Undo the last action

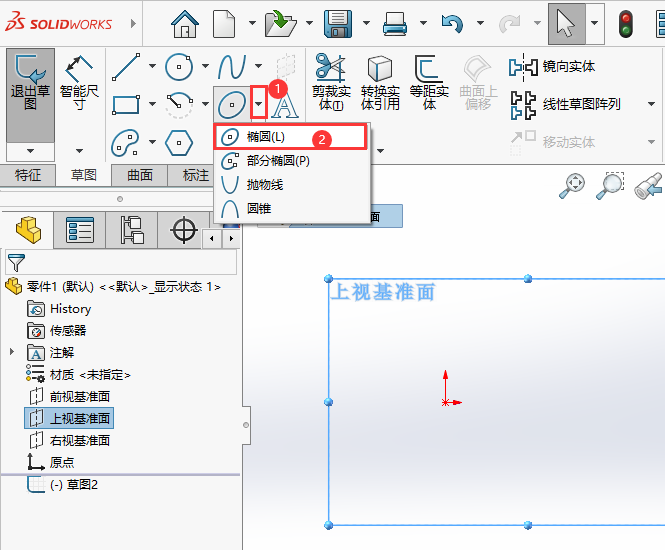(452, 24)
